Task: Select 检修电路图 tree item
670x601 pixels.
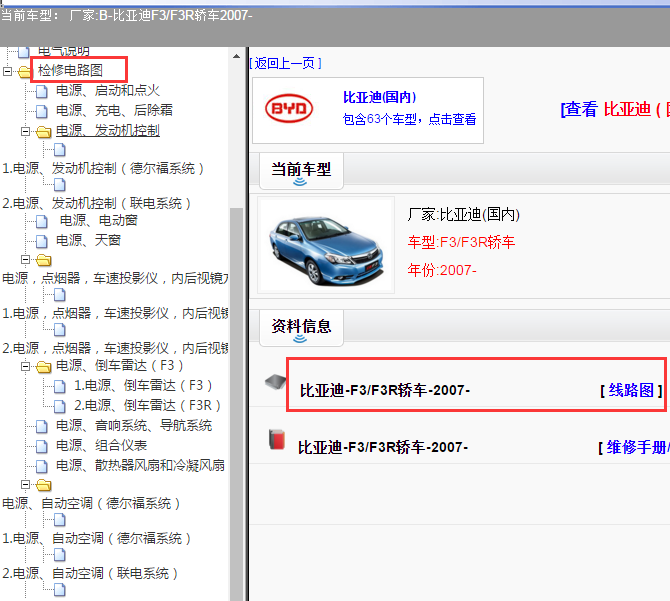Action: coord(71,70)
